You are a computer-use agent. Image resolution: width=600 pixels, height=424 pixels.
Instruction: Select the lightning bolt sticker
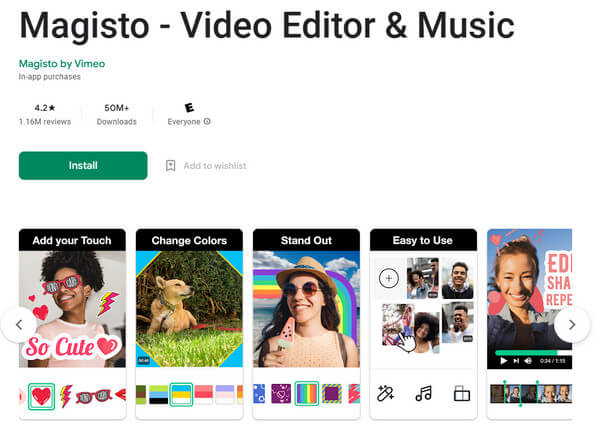66,396
